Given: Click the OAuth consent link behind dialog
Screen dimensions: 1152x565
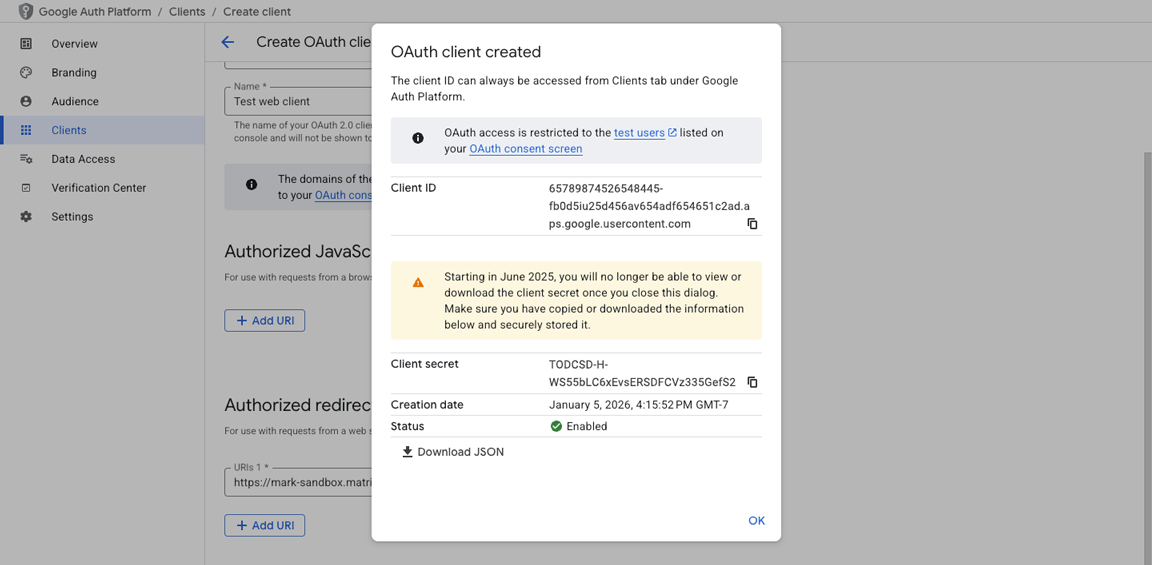Looking at the screenshot, I should click(x=343, y=195).
